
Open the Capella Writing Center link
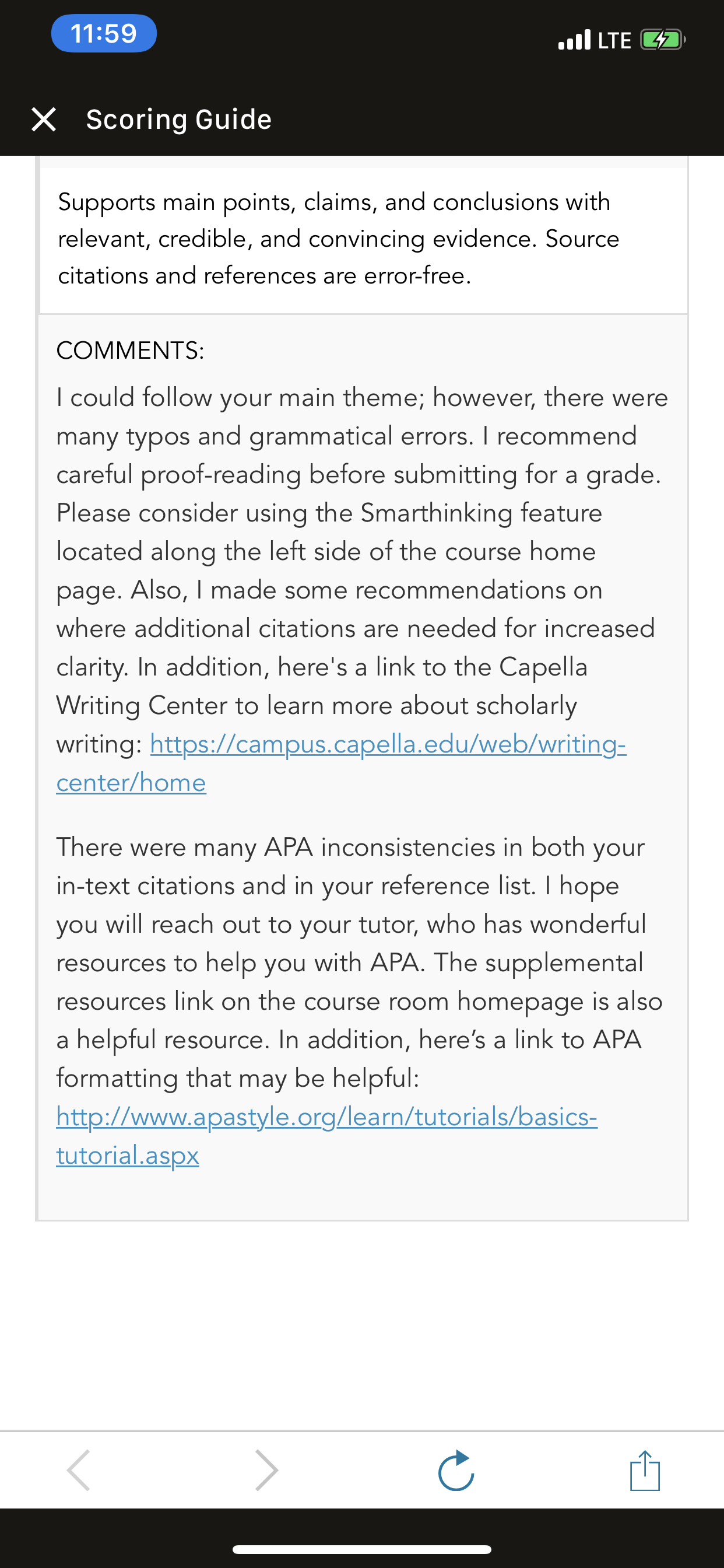click(x=342, y=764)
